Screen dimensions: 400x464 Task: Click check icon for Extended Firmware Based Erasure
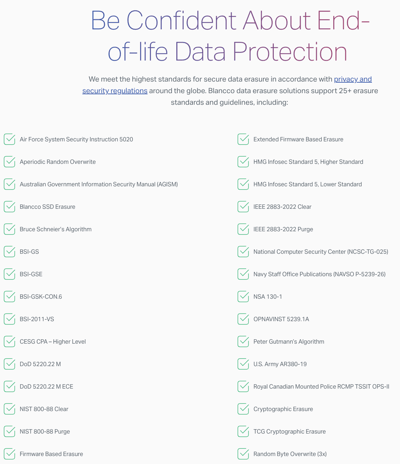click(243, 139)
